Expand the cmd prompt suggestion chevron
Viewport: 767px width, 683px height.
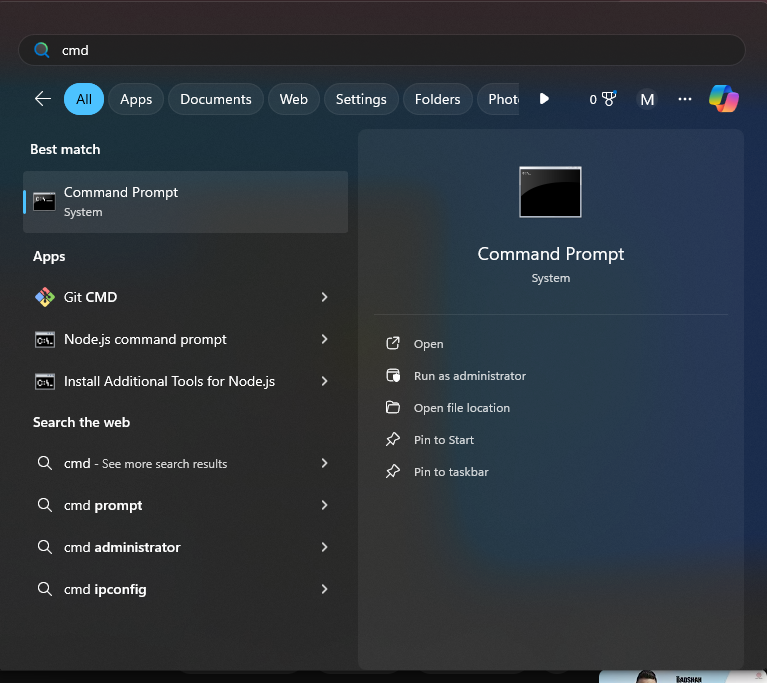point(324,505)
